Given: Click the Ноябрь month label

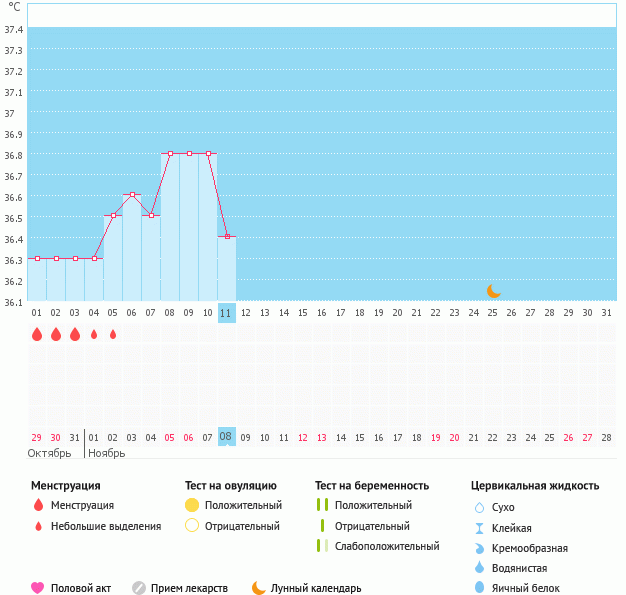Looking at the screenshot, I should [x=107, y=453].
